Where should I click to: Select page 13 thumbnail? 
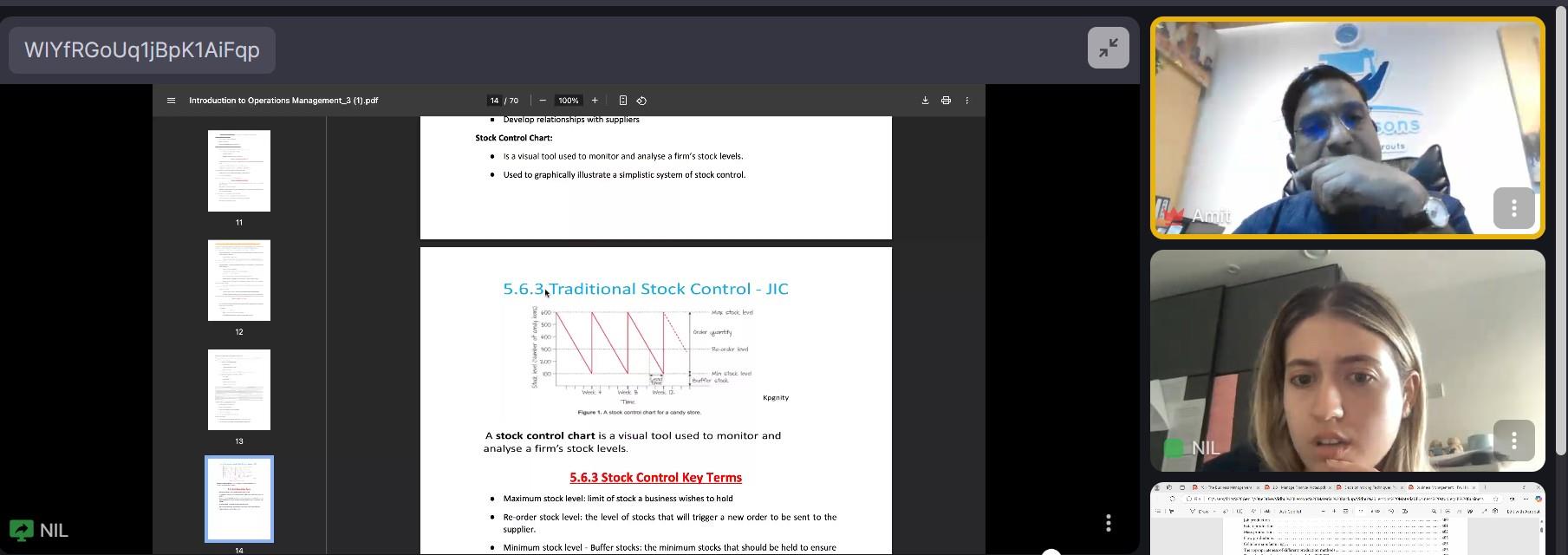pos(239,389)
